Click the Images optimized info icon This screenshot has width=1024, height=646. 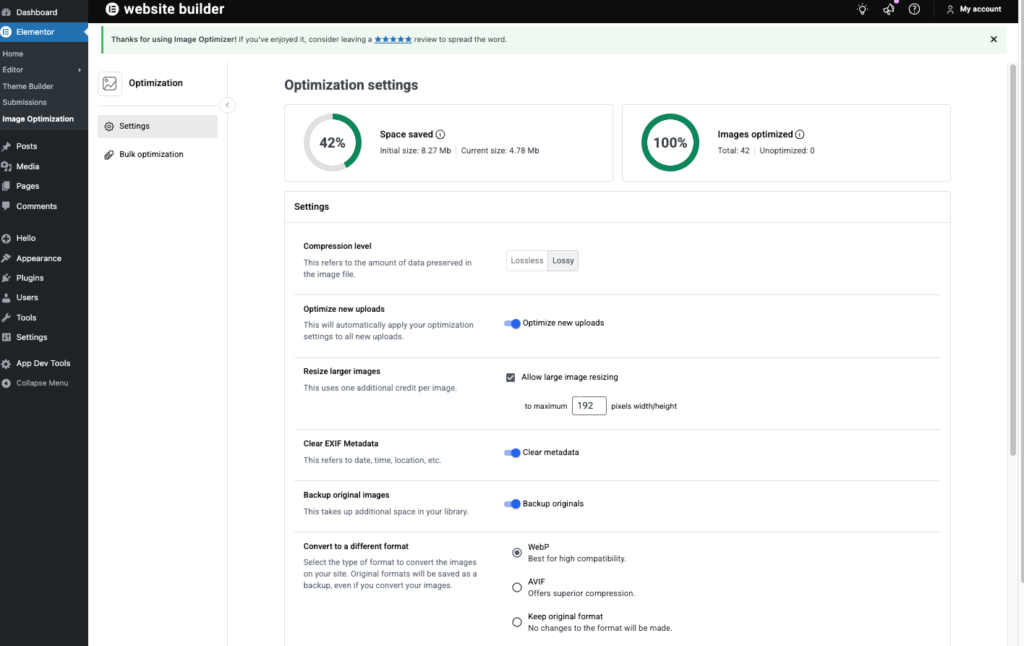tap(800, 134)
